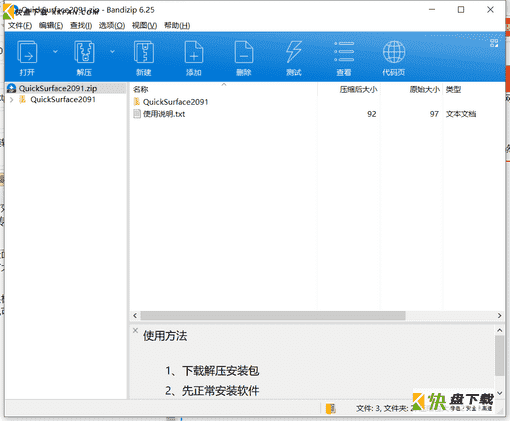Select QuickSurface2091 folder name in tree panel
The image size is (510, 421).
[x=63, y=100]
